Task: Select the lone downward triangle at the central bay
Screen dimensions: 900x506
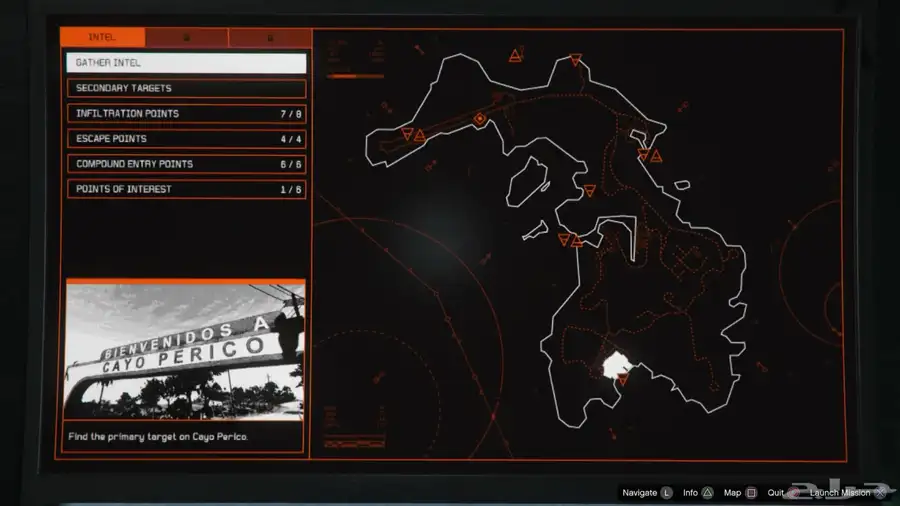Action: (589, 190)
